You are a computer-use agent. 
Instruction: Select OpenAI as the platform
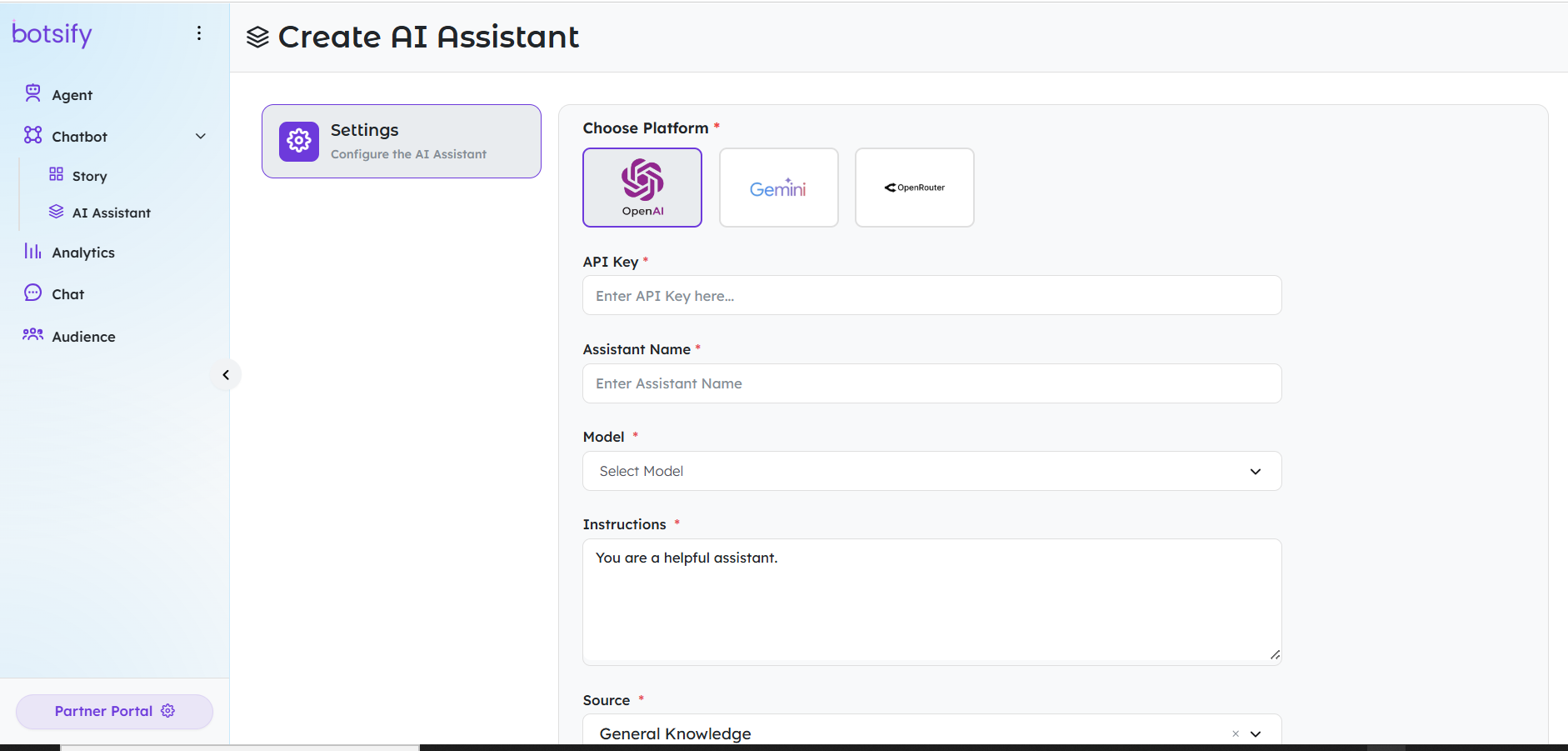click(x=642, y=187)
